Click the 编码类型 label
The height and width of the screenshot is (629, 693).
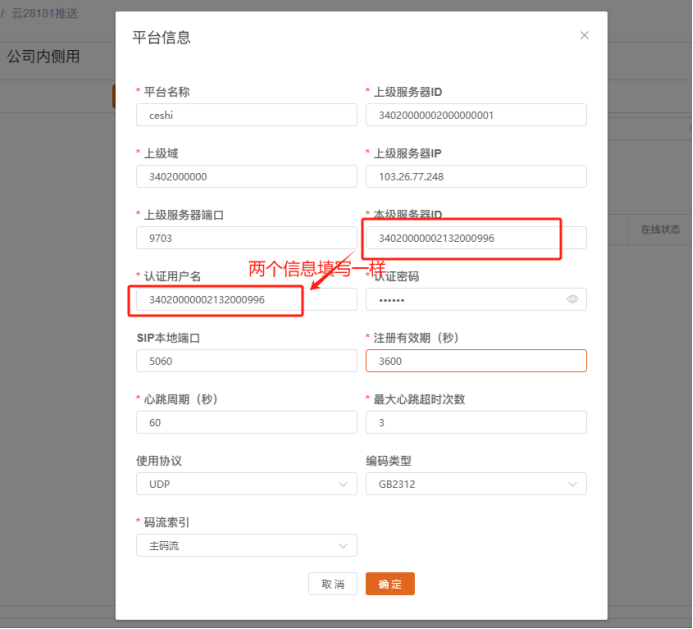(388, 461)
